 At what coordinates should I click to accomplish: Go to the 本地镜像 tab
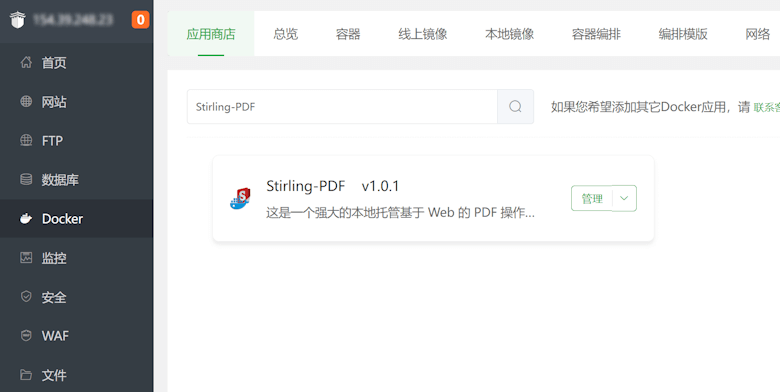point(509,34)
